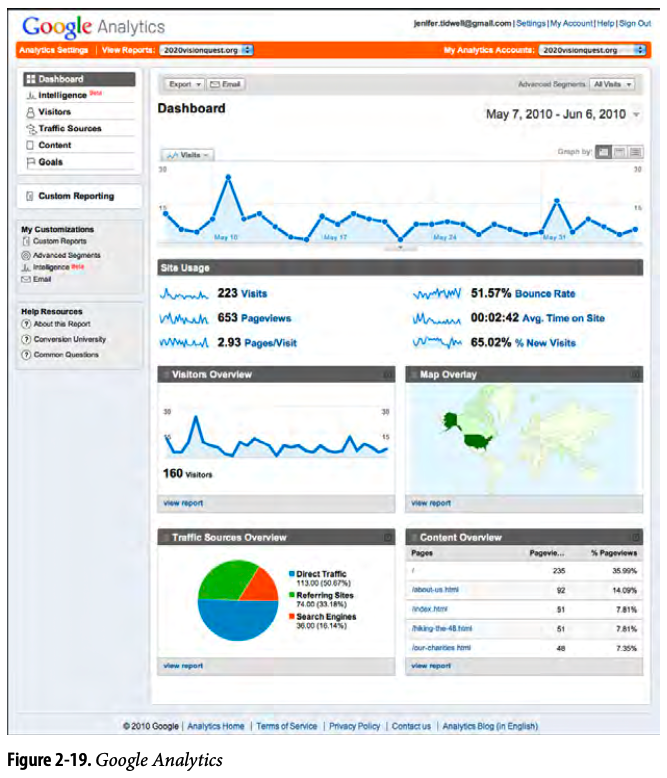
Task: Open Conversion University help link
Action: 69,339
